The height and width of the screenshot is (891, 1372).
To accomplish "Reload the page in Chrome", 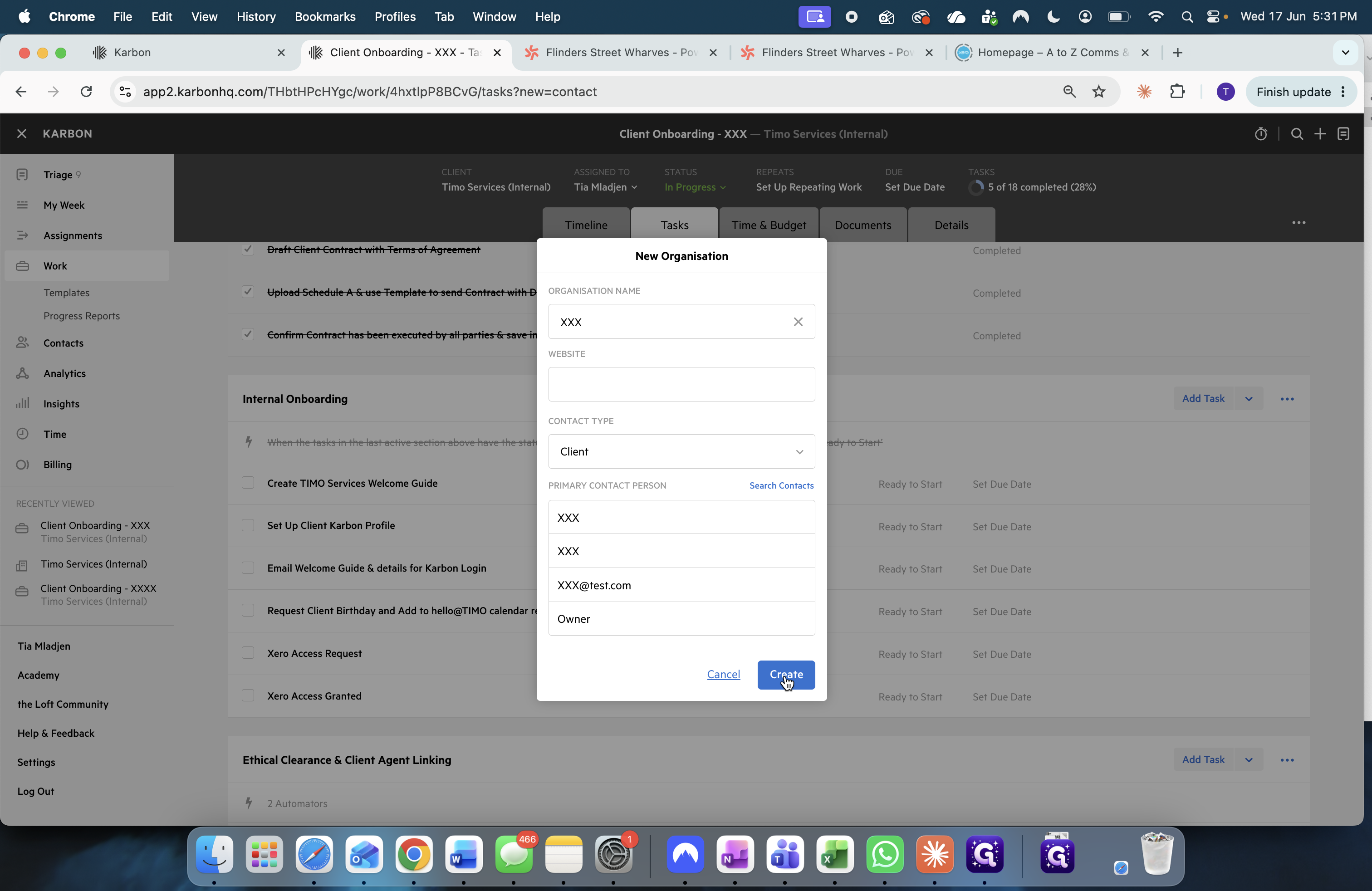I will pos(87,92).
